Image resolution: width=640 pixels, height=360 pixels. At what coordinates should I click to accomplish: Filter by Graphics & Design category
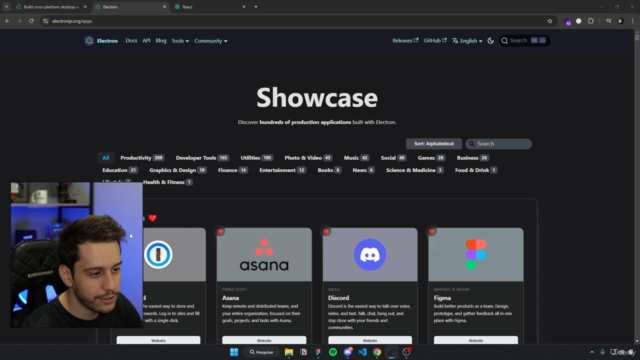(x=178, y=170)
